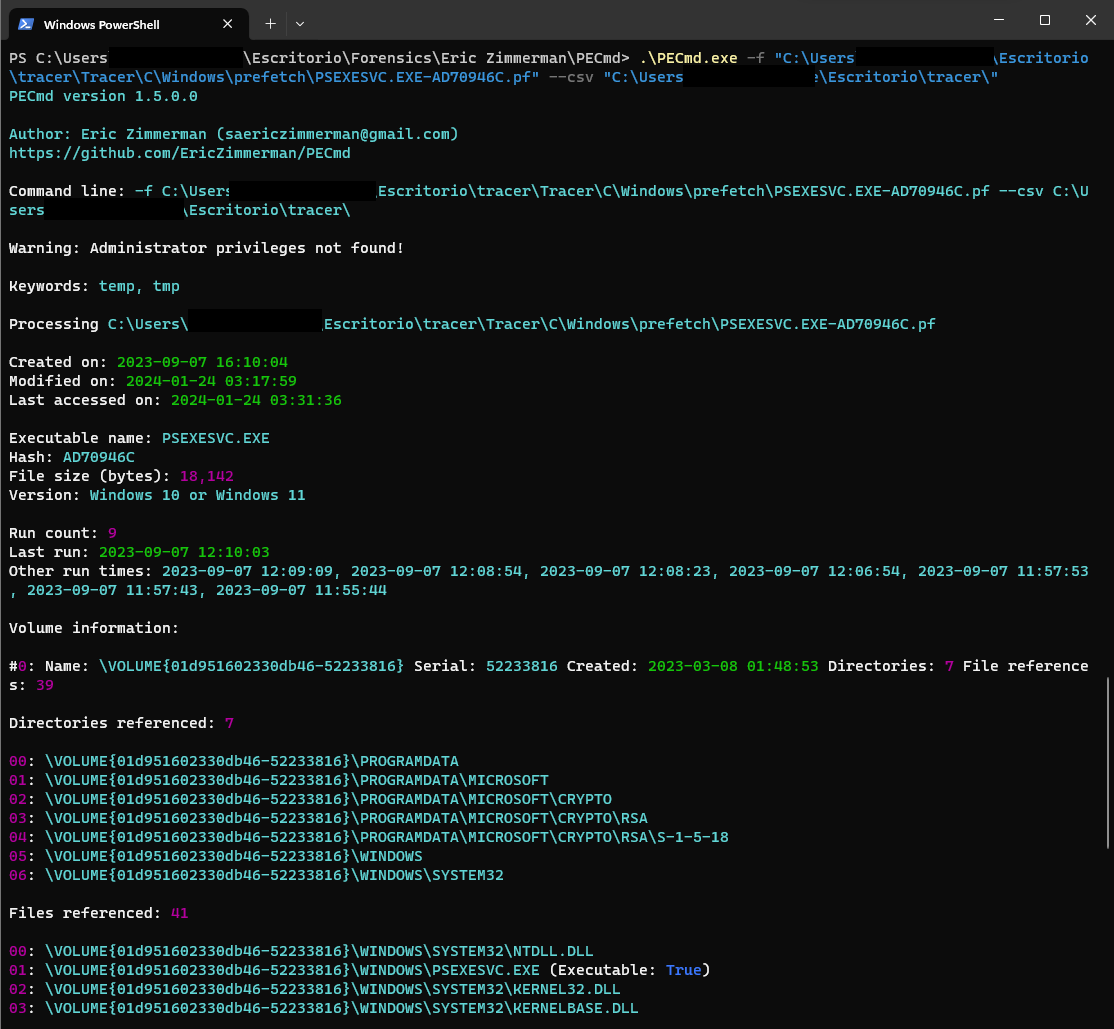Click other run time 2023-09-07 11:57:53

(x=1003, y=571)
